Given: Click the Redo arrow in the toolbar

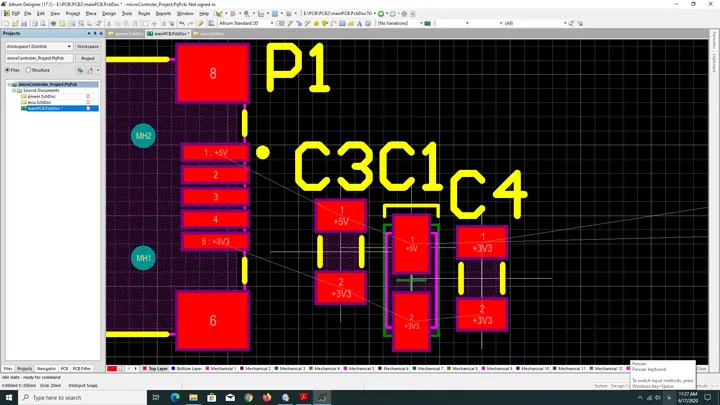Looking at the screenshot, I should click(191, 23).
